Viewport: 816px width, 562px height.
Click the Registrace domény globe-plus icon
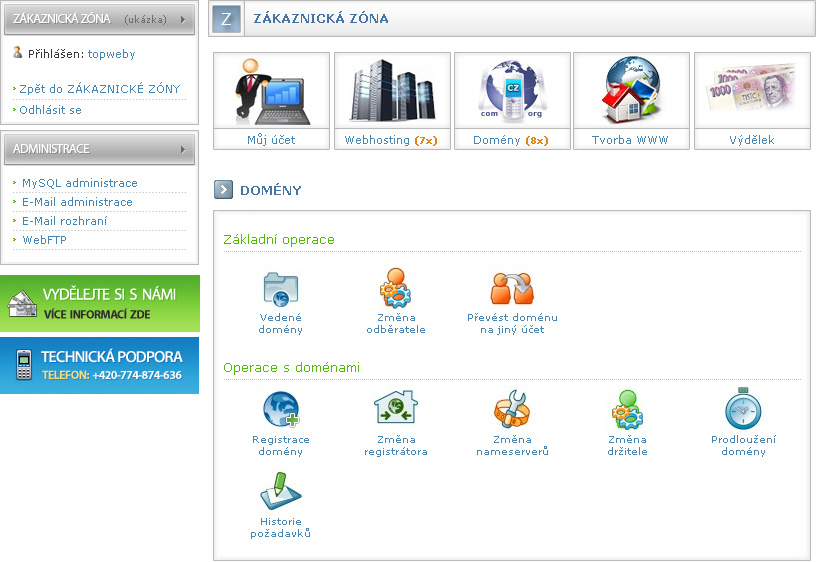[x=281, y=409]
